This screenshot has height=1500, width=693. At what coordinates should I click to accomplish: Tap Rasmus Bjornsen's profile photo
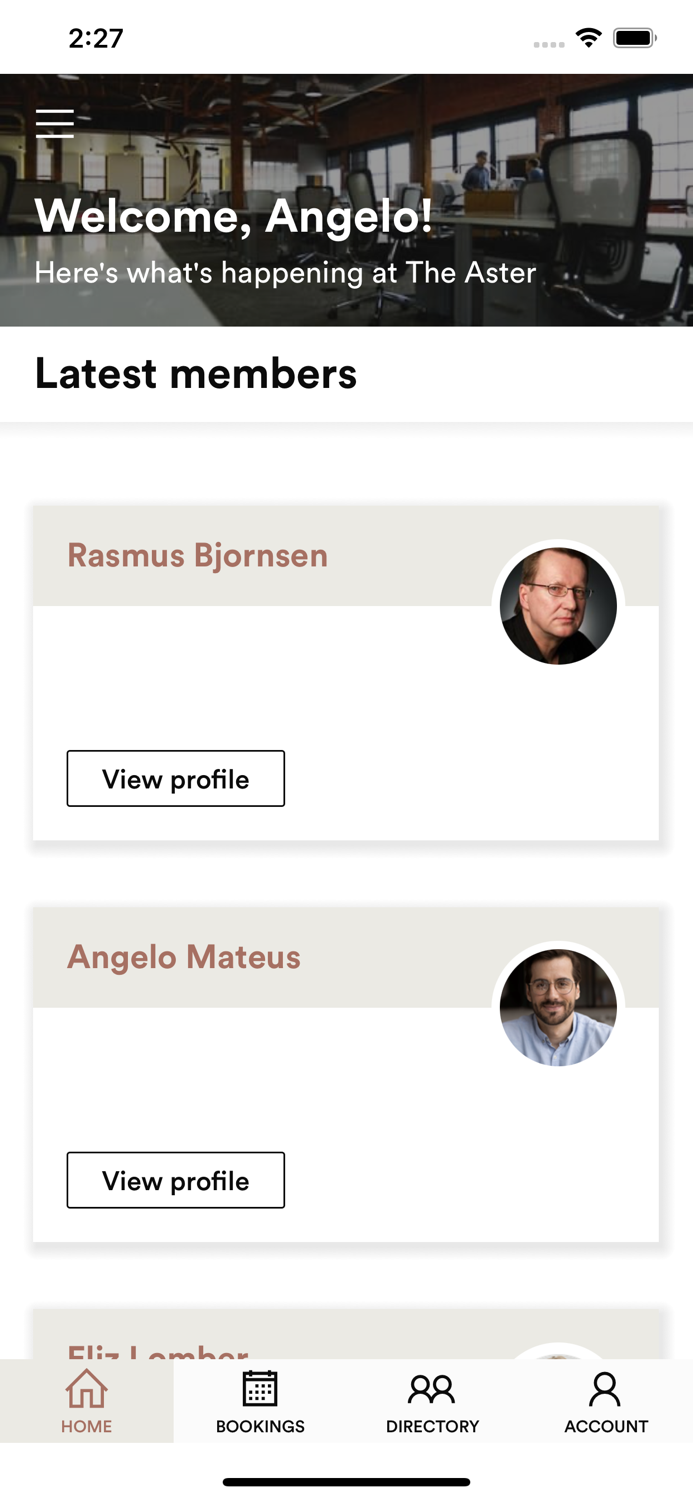[x=558, y=606]
